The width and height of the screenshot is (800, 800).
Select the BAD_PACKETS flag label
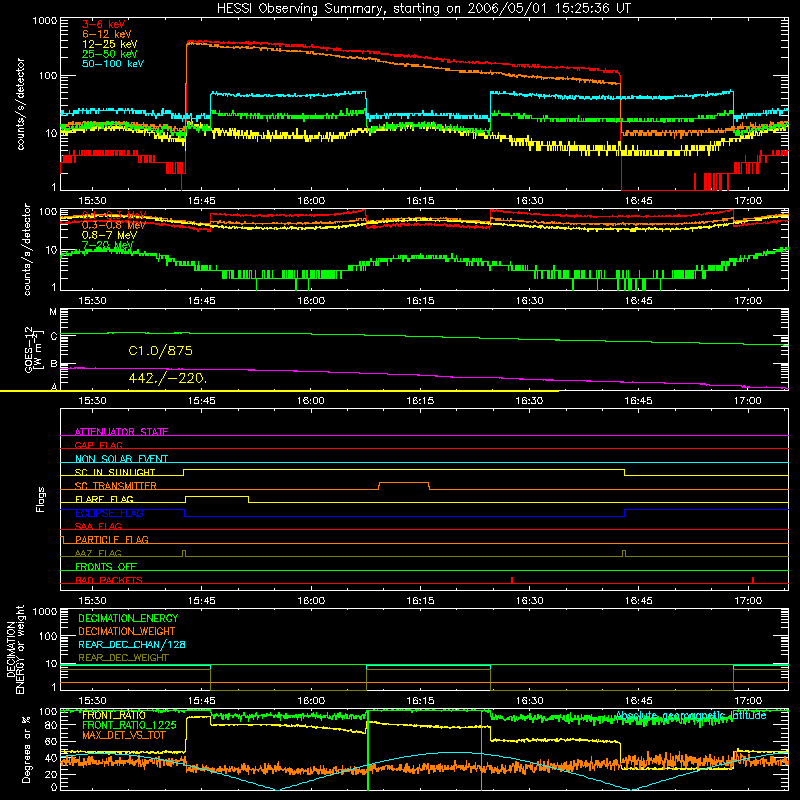pos(109,580)
